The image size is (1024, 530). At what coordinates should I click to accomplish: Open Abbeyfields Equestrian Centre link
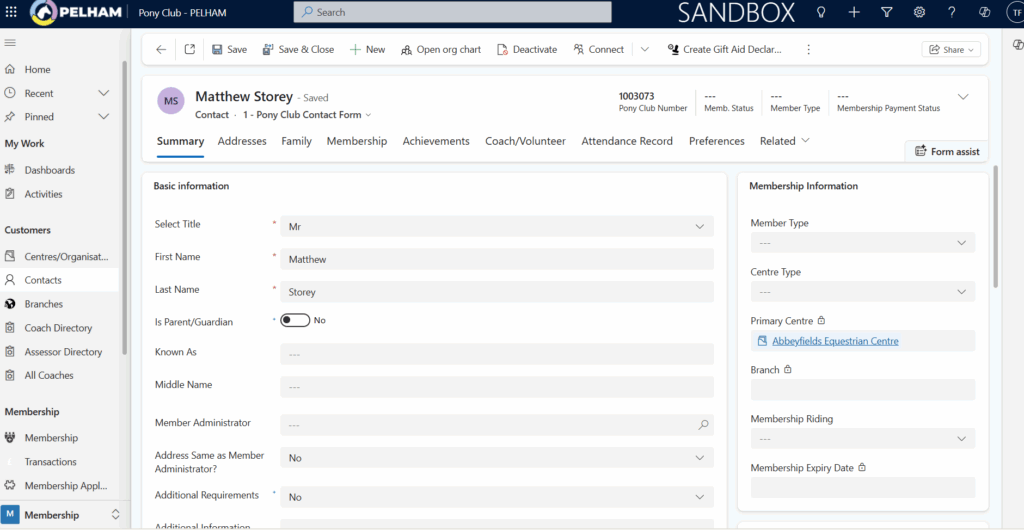click(x=835, y=341)
